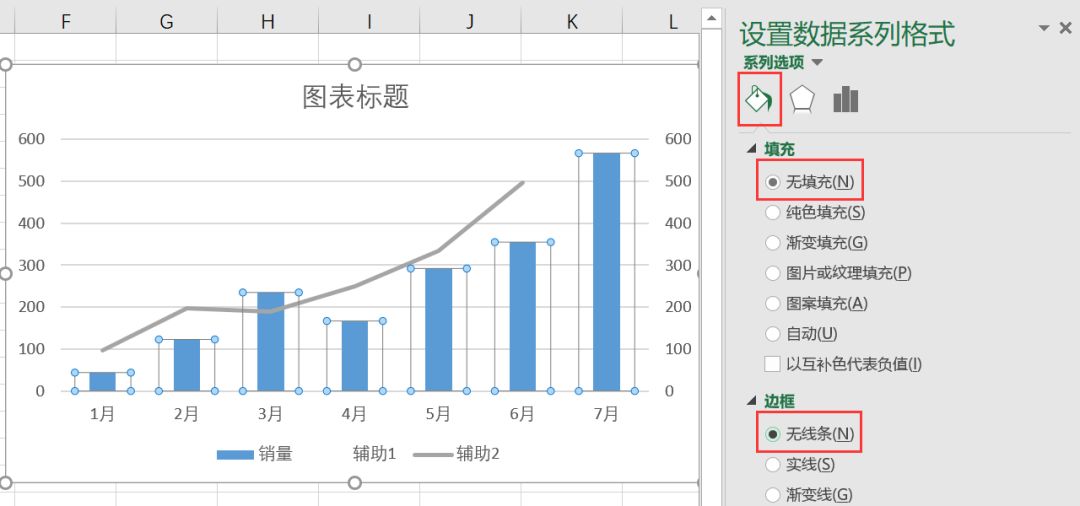Choose 渐变填充 fill option
This screenshot has height=506, width=1080.
tap(773, 242)
